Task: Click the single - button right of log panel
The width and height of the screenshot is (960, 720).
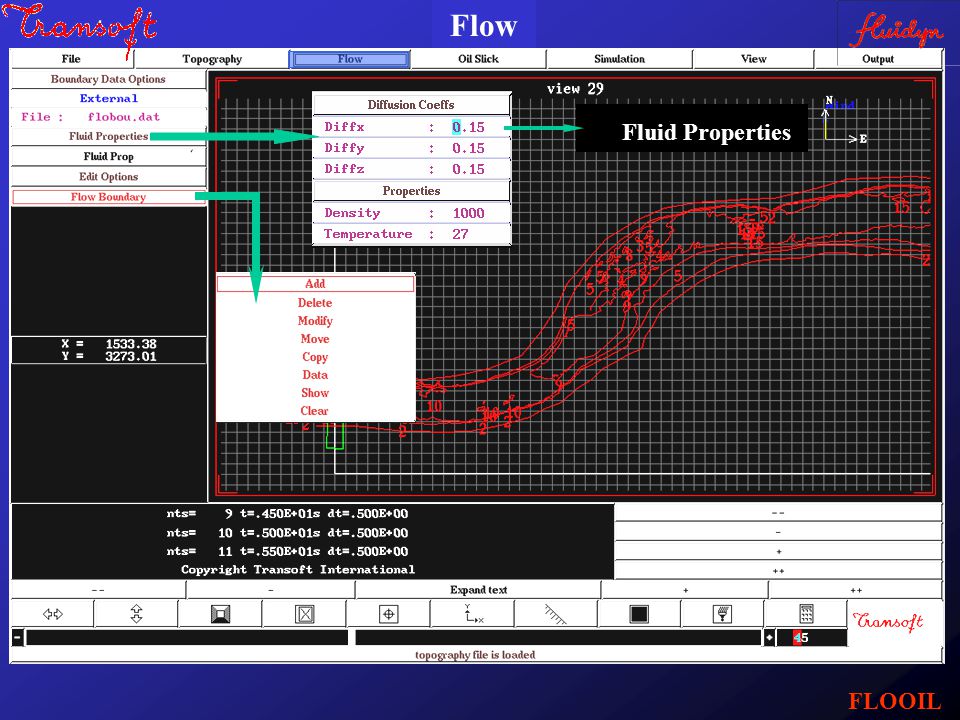Action: 778,532
